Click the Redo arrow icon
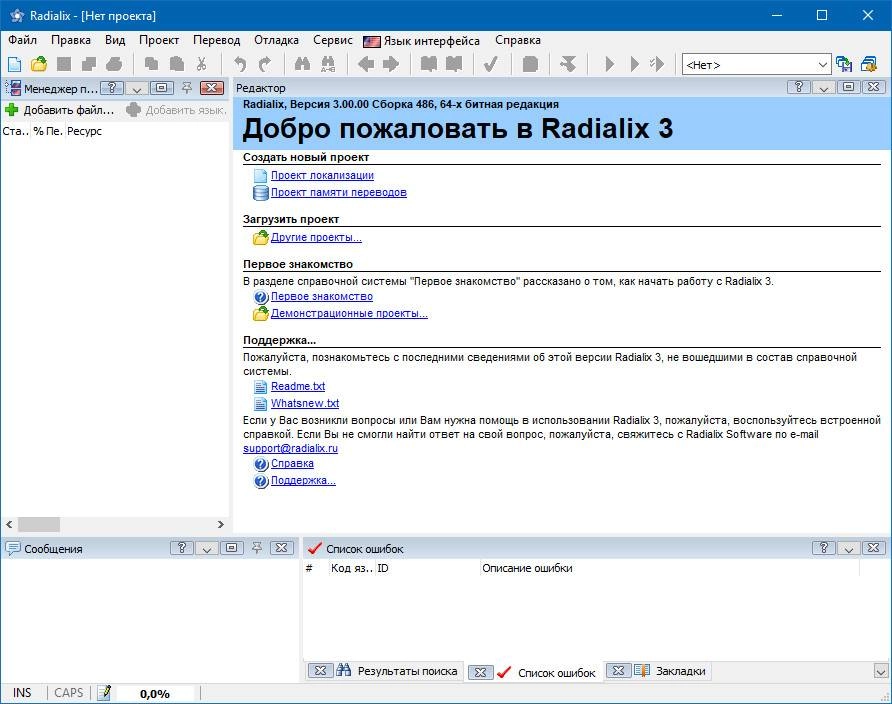892x704 pixels. pos(265,64)
